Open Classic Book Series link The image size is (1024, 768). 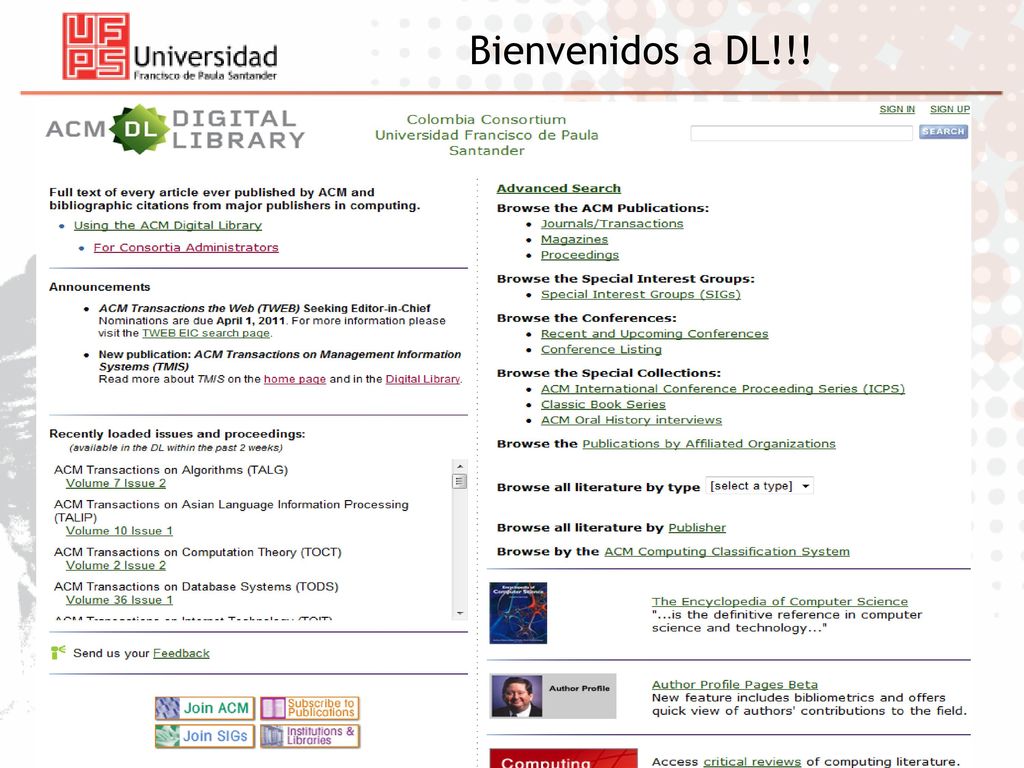603,404
